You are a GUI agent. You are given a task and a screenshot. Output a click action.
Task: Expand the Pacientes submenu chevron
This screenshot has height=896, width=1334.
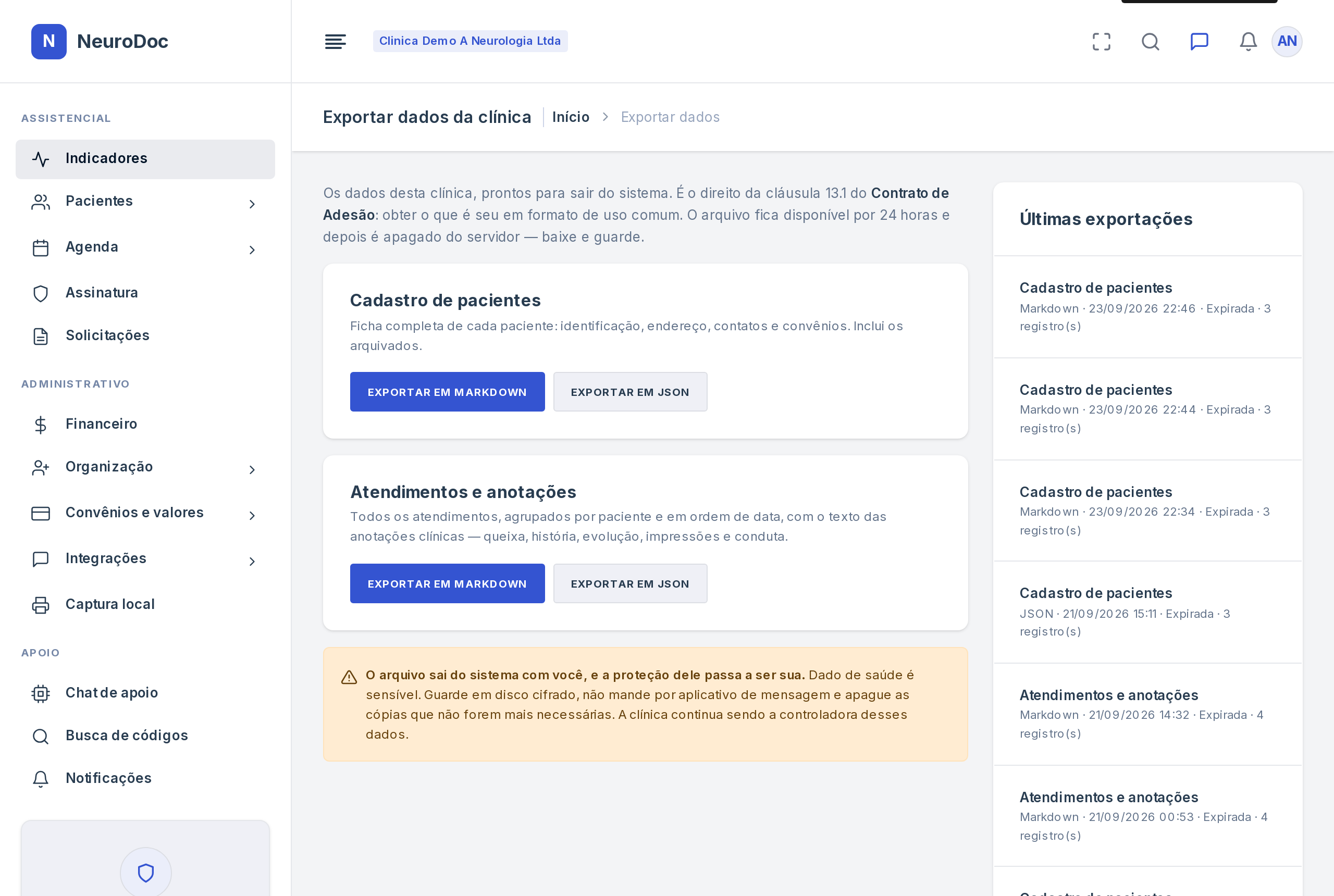(x=252, y=204)
